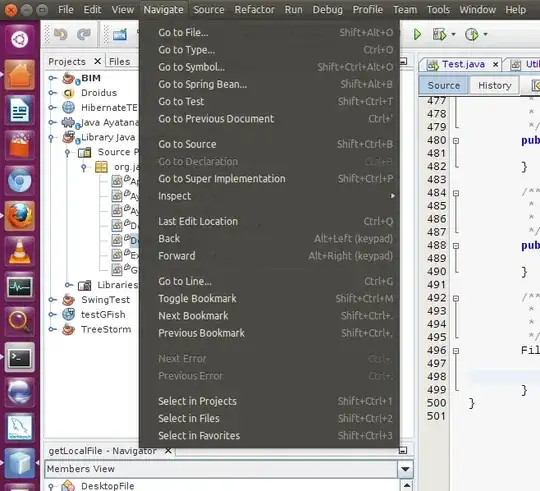Image resolution: width=540 pixels, height=491 pixels.
Task: Open the Members View dropdown
Action: click(405, 469)
